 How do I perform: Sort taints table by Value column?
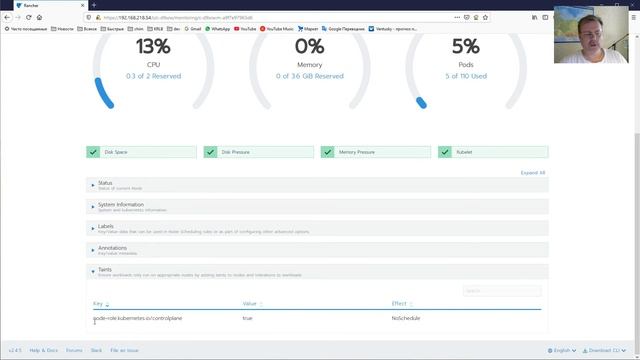tap(253, 304)
